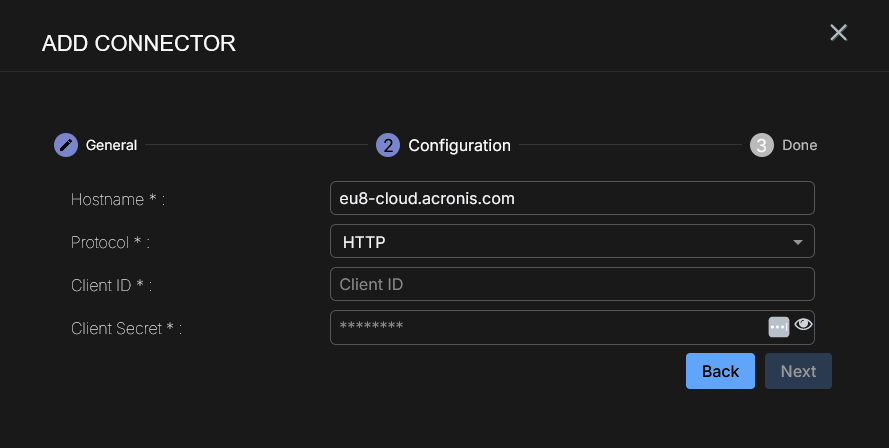889x448 pixels.
Task: Click the Hostname field label
Action: tap(117, 199)
